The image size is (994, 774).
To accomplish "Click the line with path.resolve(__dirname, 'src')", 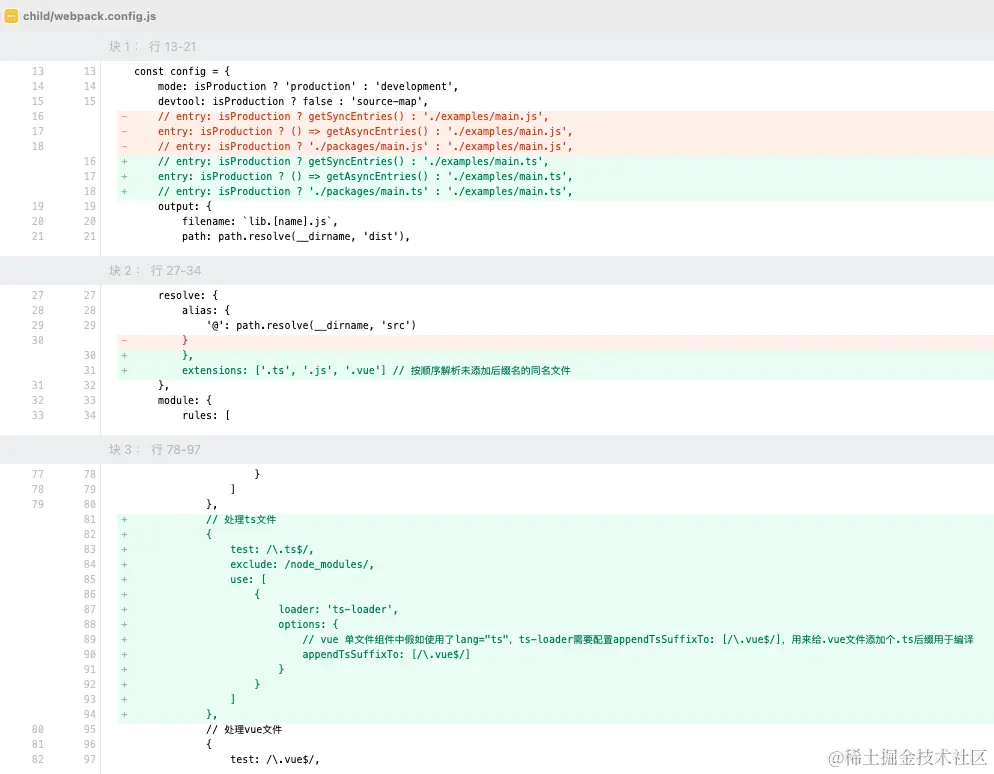I will click(x=311, y=325).
